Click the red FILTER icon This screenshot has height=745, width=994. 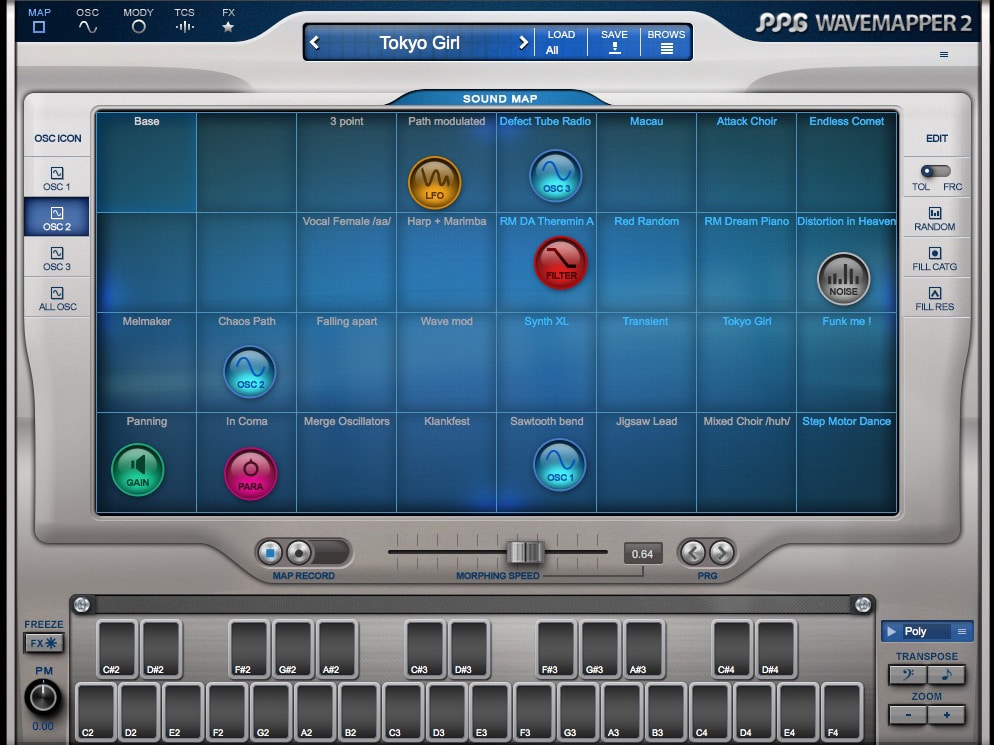click(561, 262)
